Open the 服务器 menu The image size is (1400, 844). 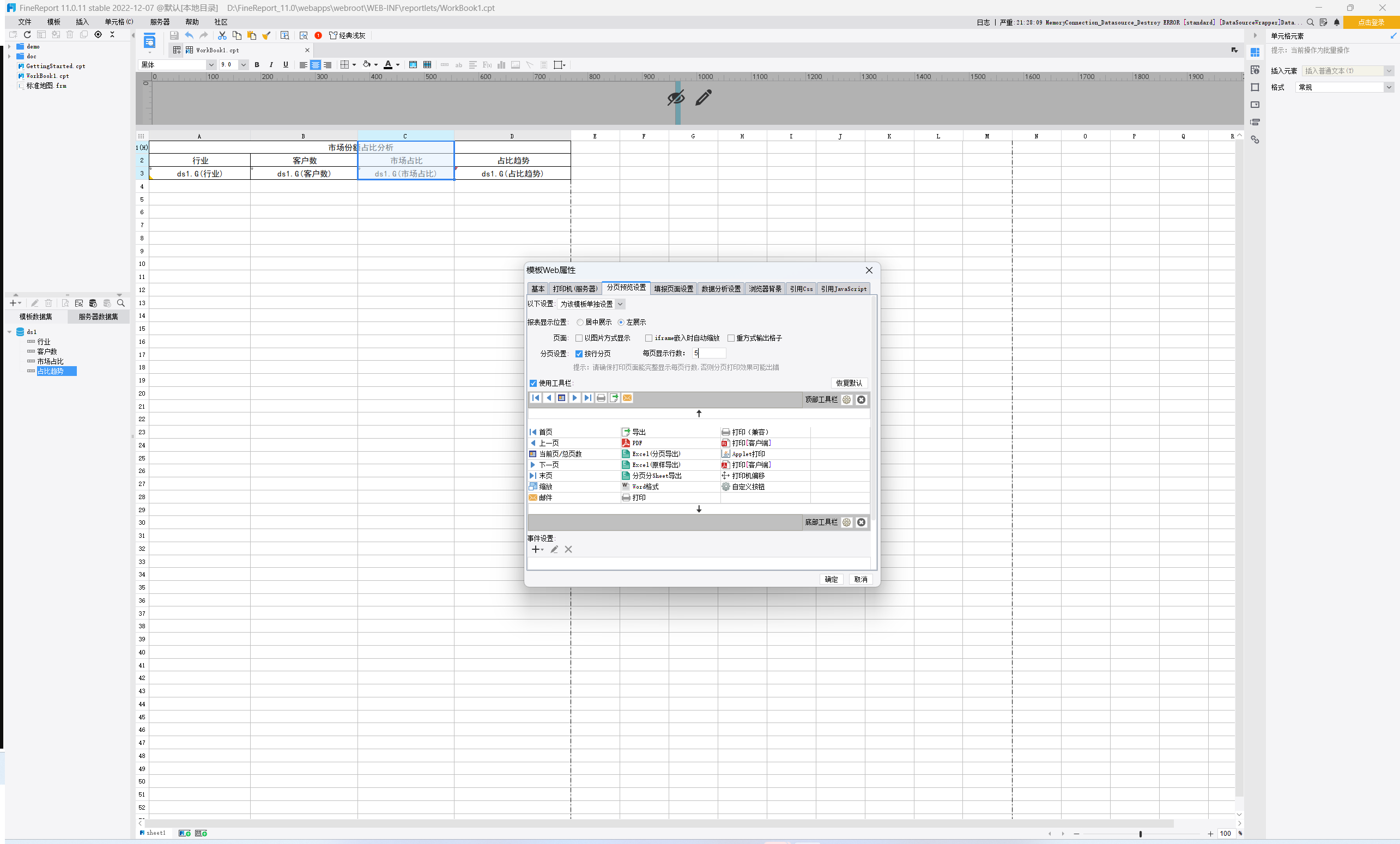pyautogui.click(x=160, y=22)
